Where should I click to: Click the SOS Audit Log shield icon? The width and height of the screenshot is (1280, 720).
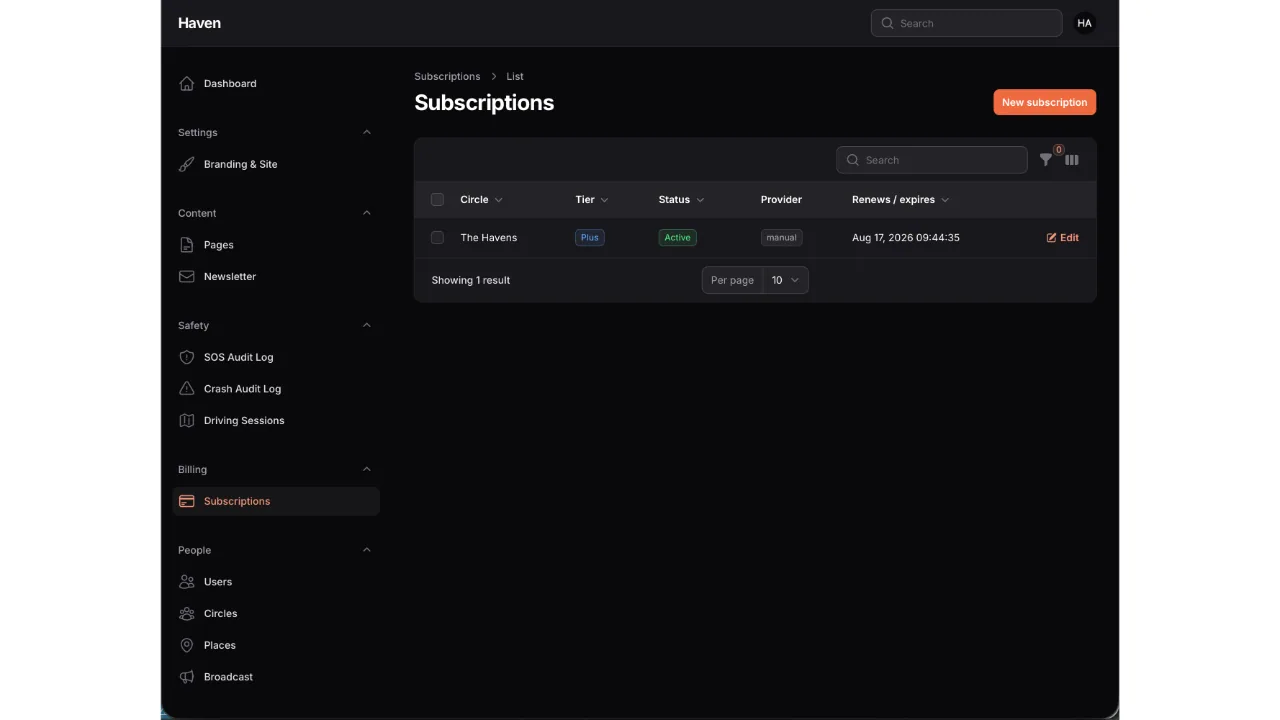(x=186, y=357)
